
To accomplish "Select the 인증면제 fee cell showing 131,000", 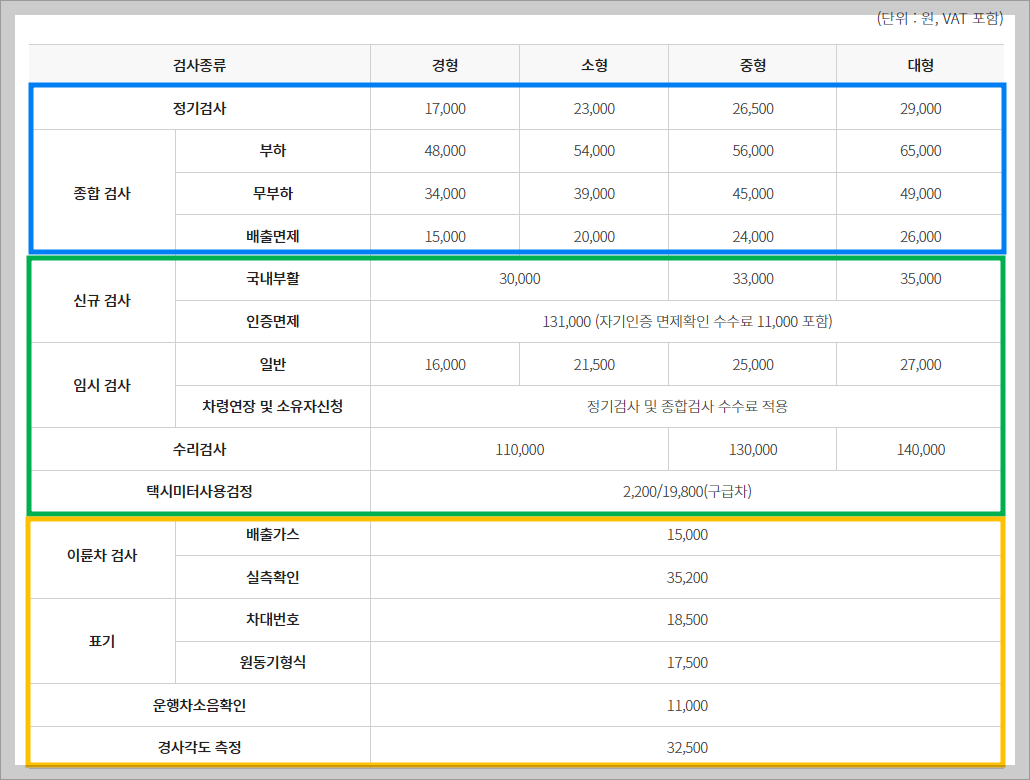I will tap(685, 321).
